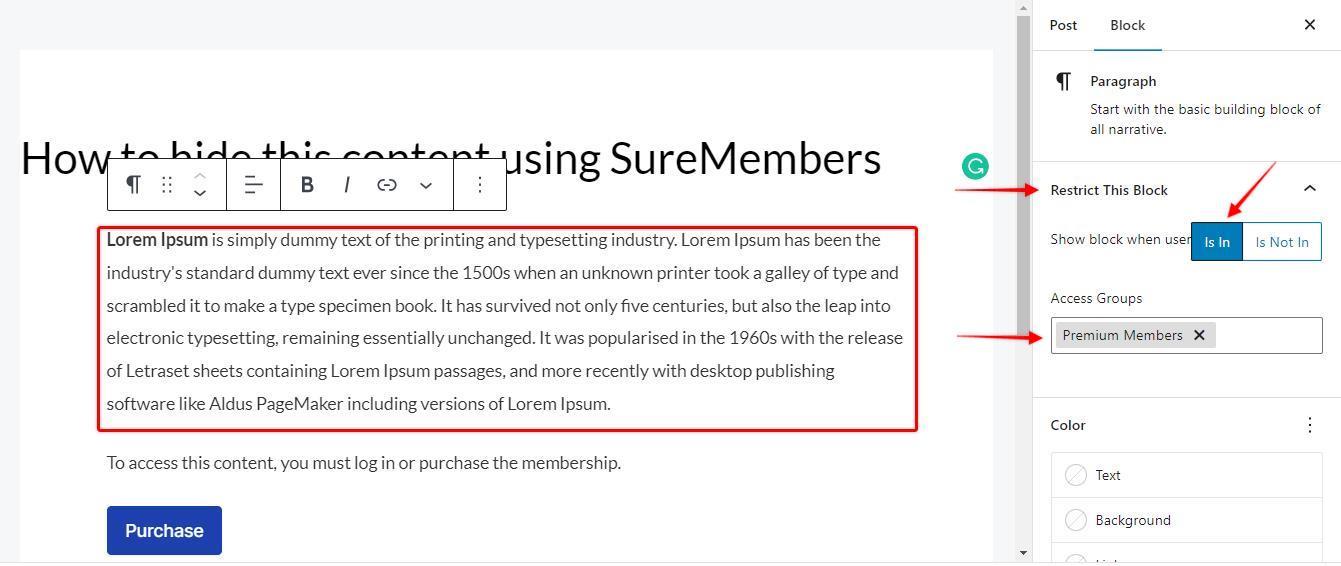Click the drag handle in block toolbar
Viewport: 1341px width, 566px height.
(x=167, y=184)
